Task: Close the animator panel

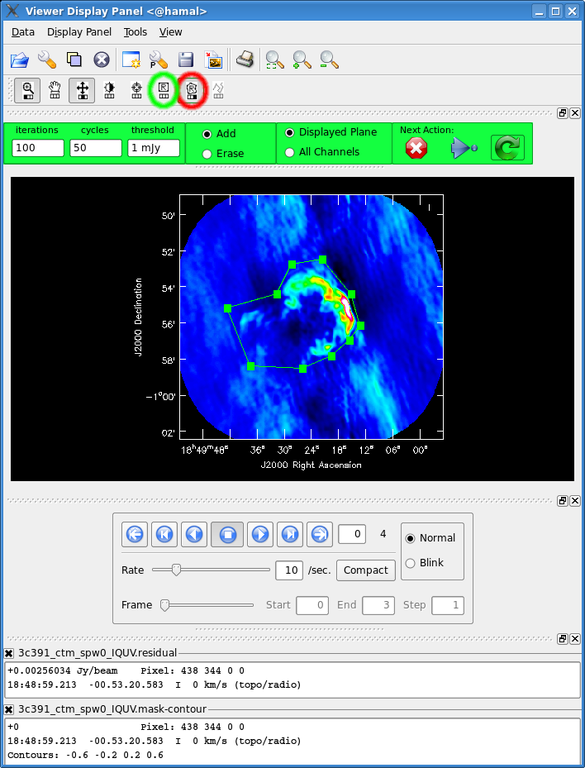Action: tap(575, 501)
